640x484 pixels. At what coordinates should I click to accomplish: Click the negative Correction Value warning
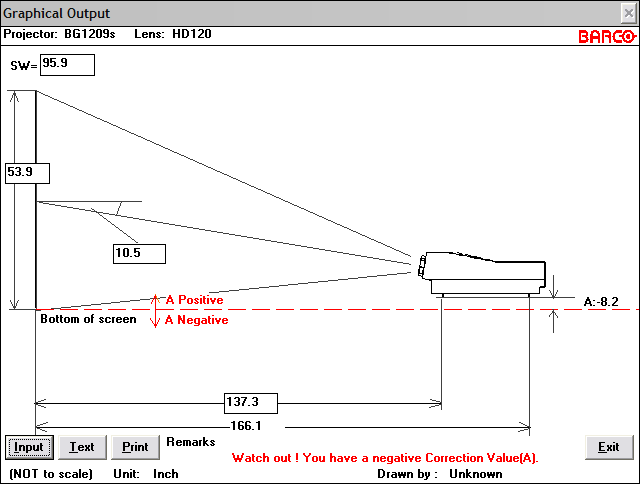(x=385, y=458)
